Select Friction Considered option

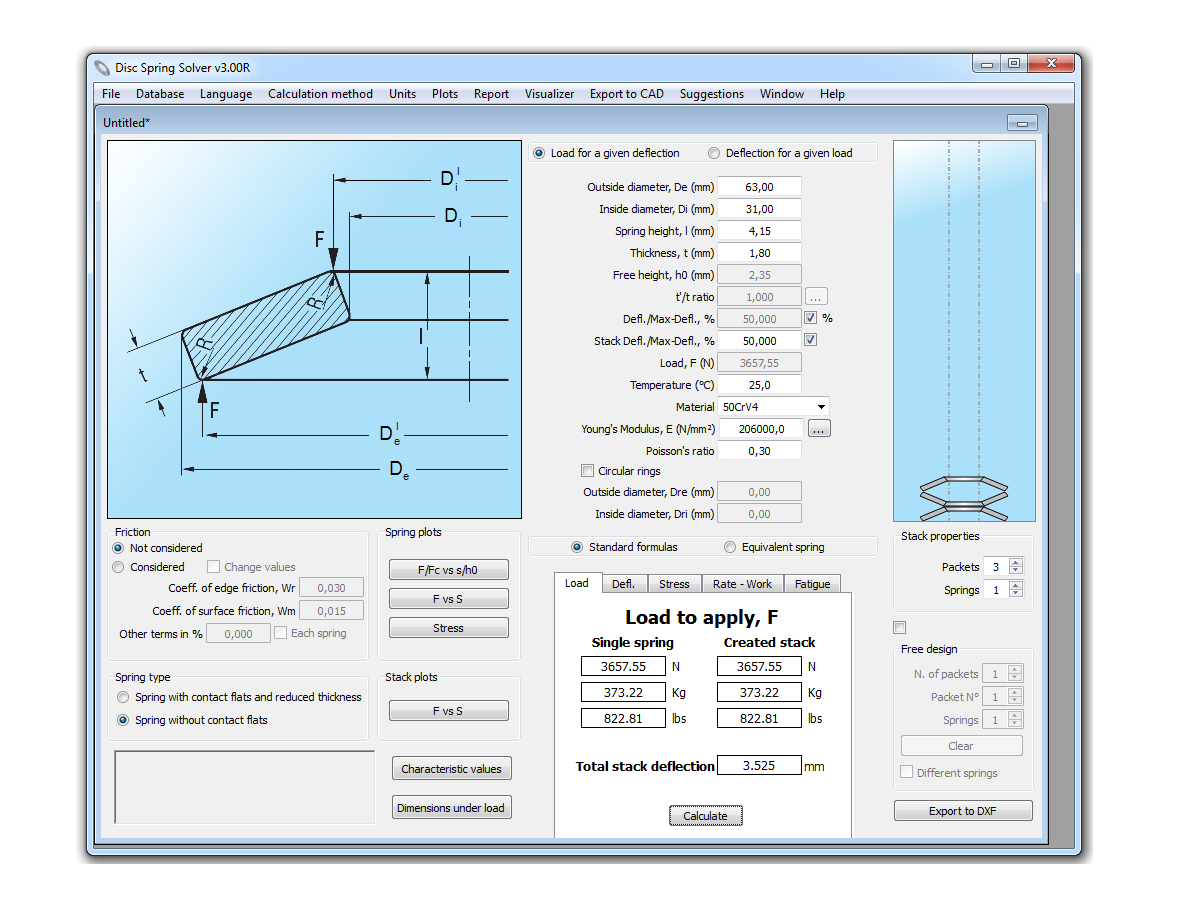pos(148,567)
